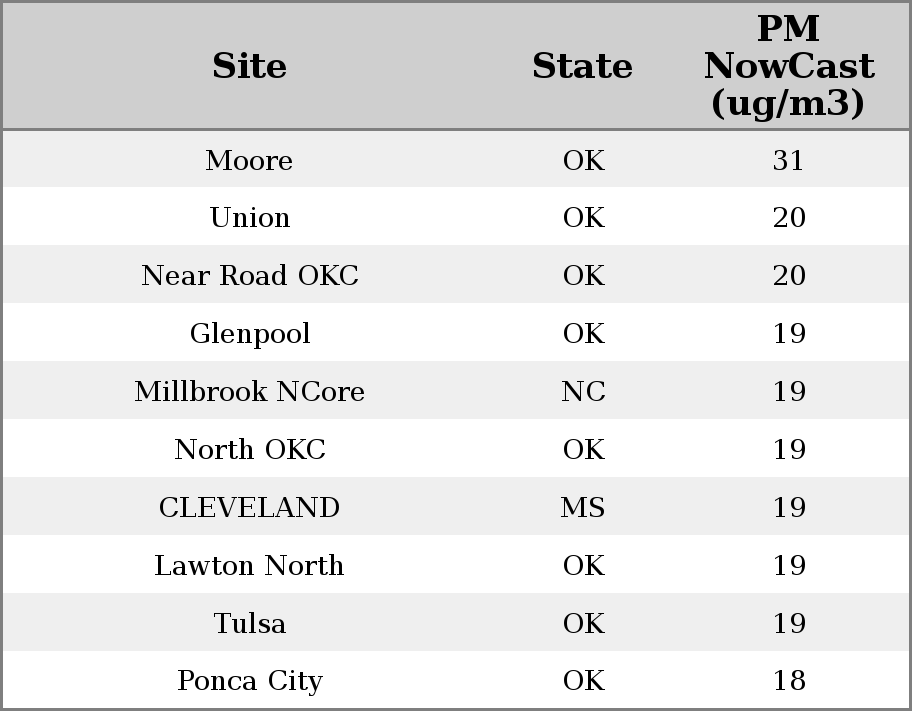The width and height of the screenshot is (912, 711).
Task: Click Near Road OKC site cell
Action: click(250, 275)
